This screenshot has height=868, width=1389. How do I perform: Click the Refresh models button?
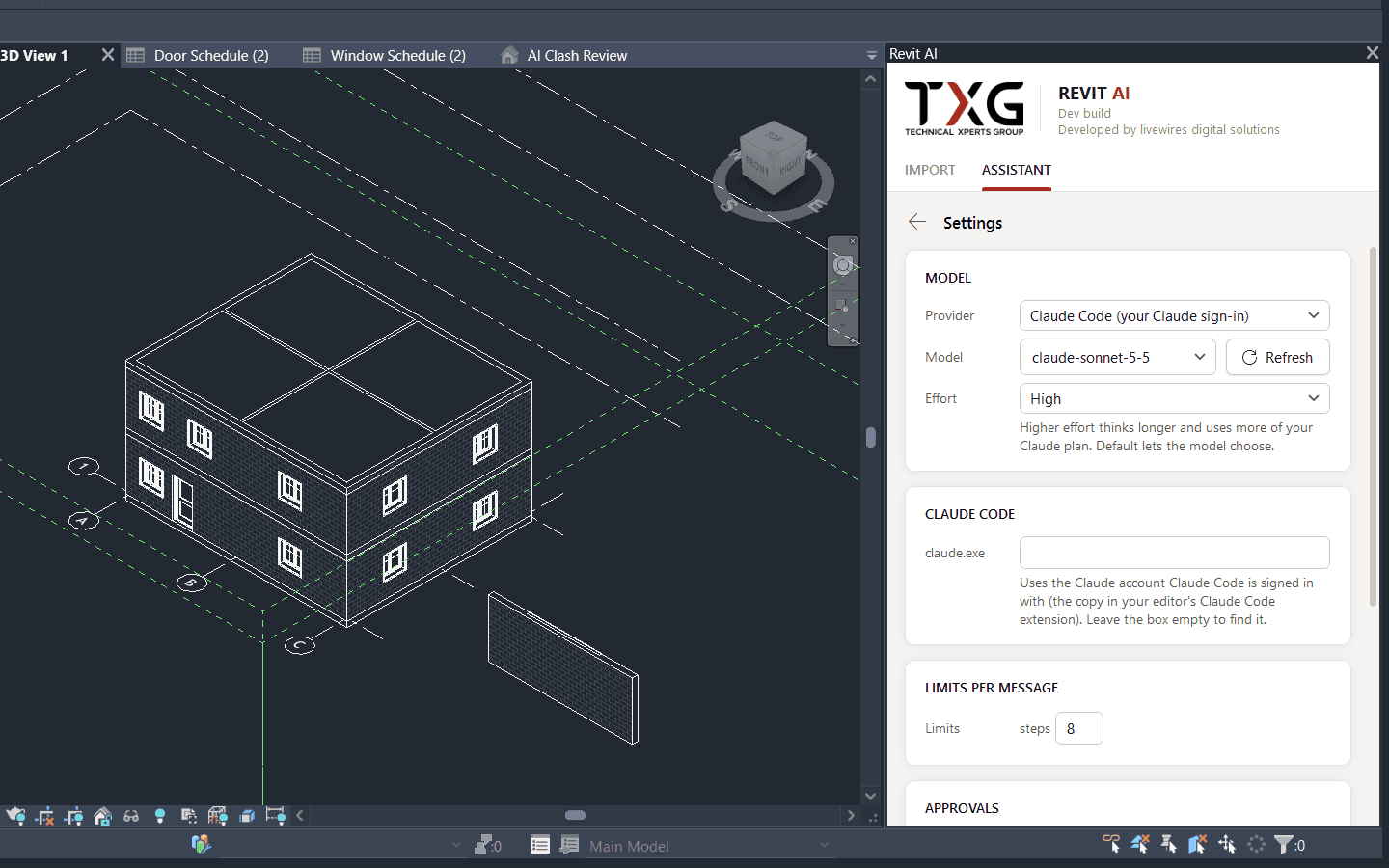pyautogui.click(x=1278, y=357)
